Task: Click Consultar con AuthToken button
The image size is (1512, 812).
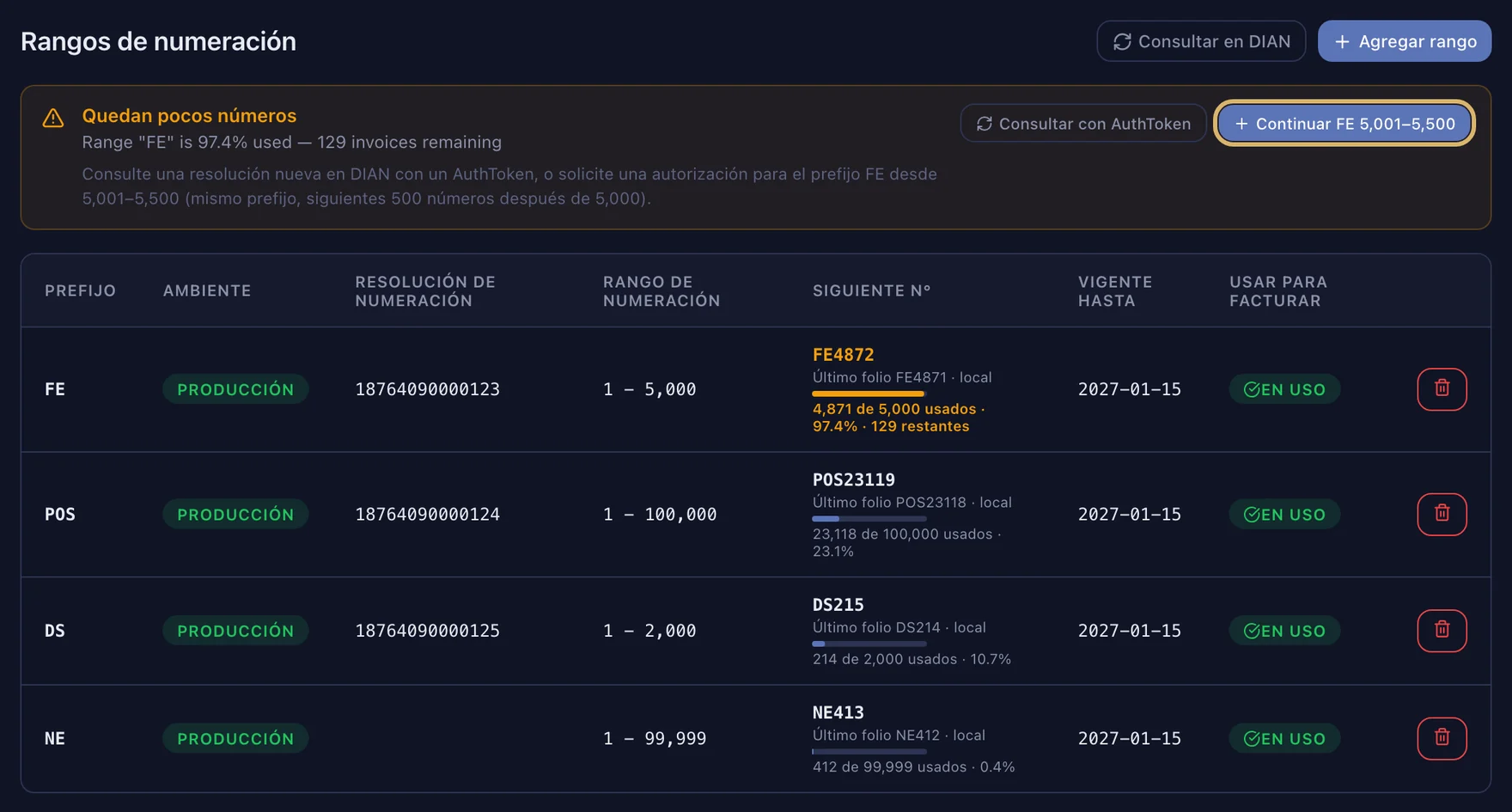Action: [x=1083, y=124]
